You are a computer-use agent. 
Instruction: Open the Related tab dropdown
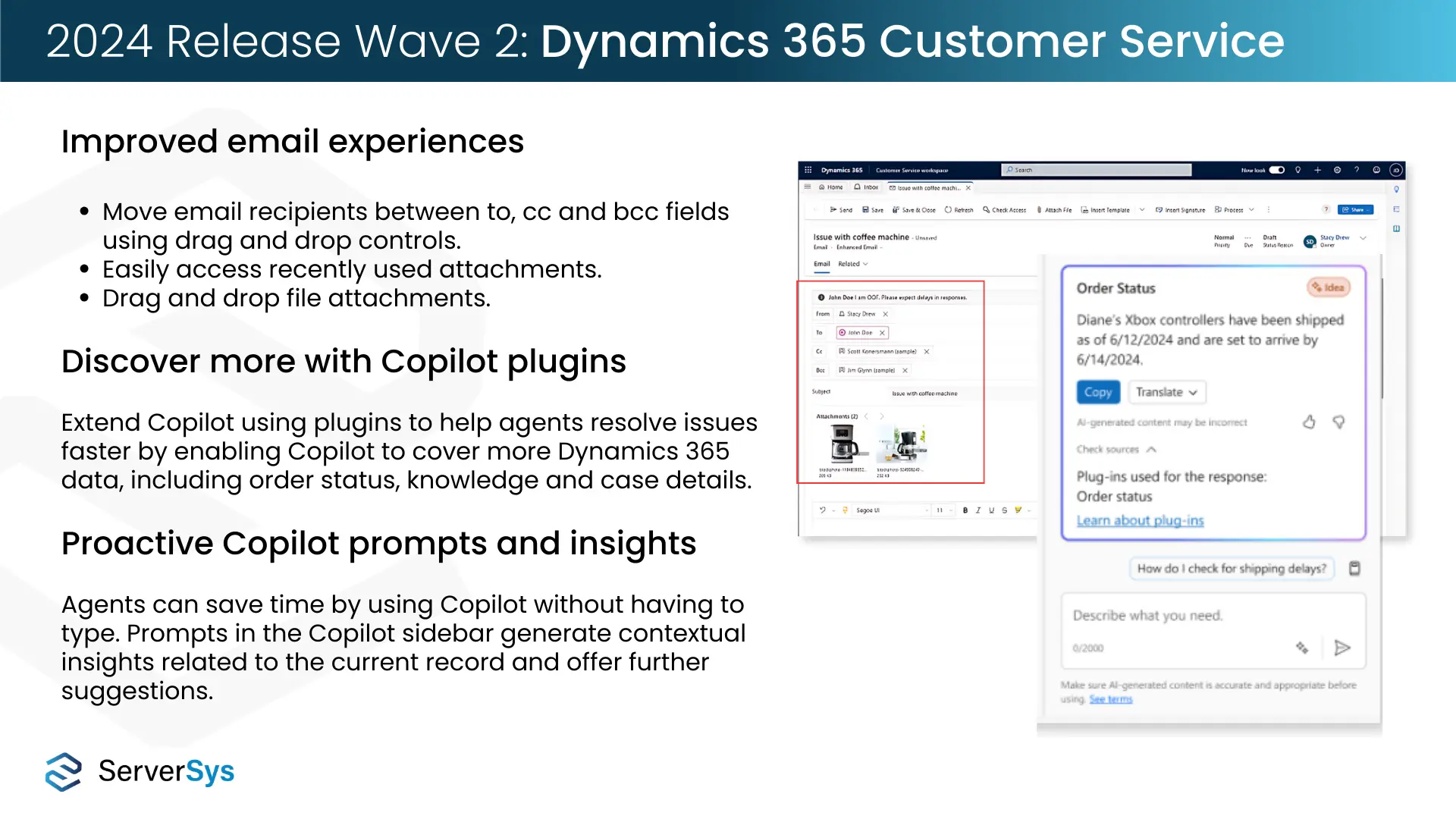(x=853, y=264)
